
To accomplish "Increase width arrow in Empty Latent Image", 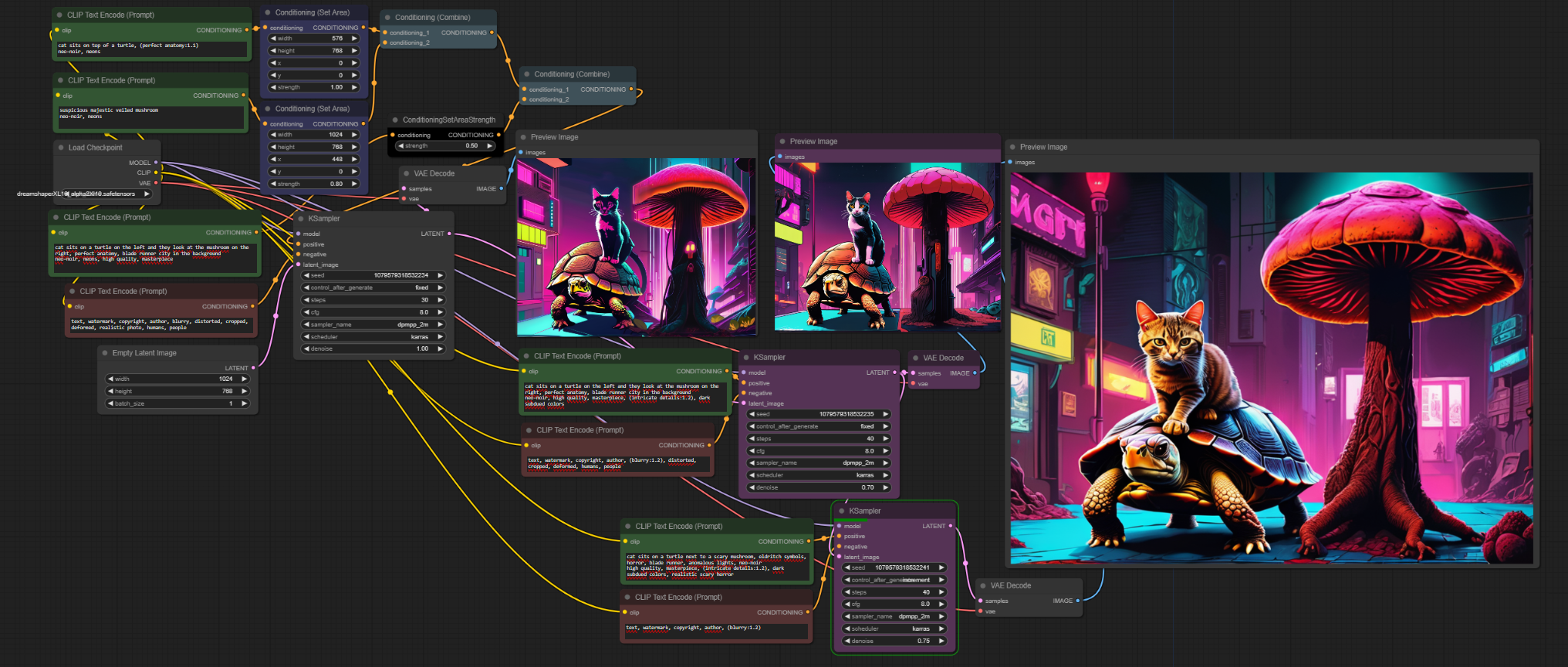I will tap(245, 379).
